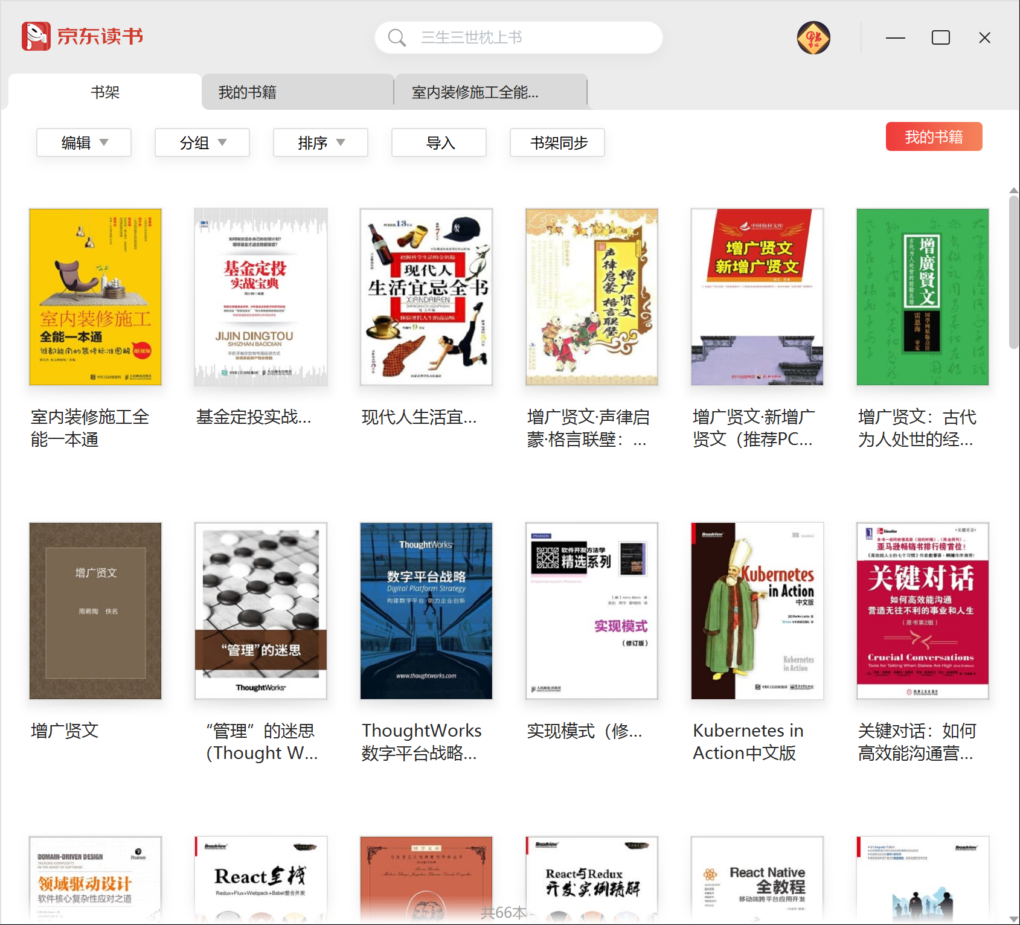Screen dimensions: 1020x925
Task: Click title text 实现模式（修...
Action: 584,731
